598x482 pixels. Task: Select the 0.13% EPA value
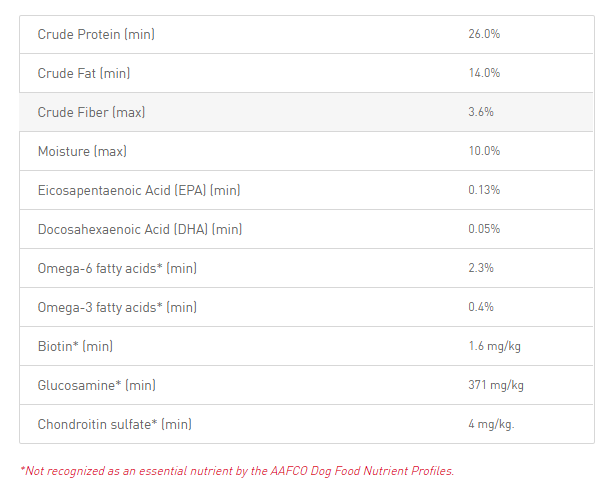pyautogui.click(x=484, y=190)
